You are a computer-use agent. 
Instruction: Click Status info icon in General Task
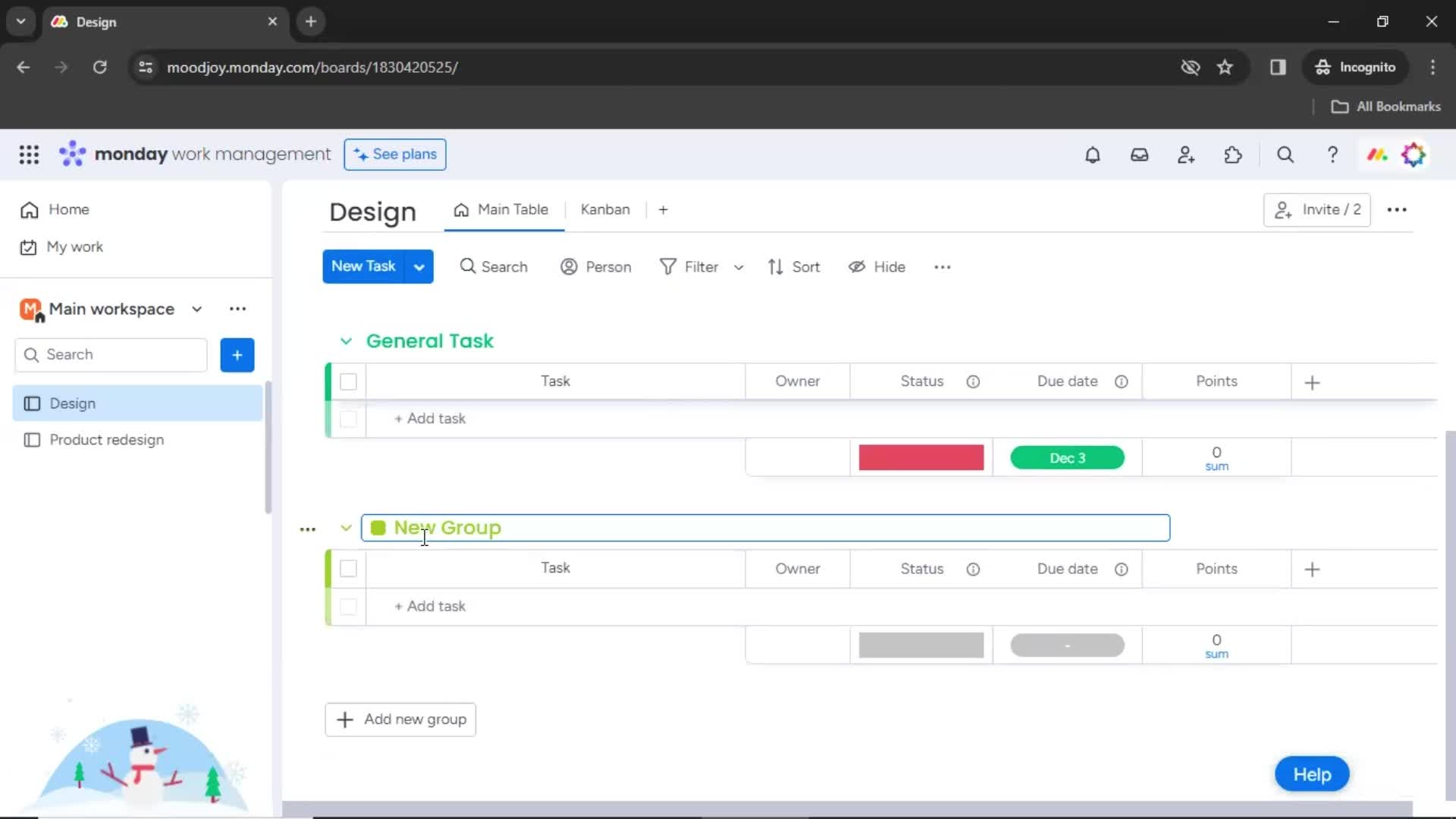pyautogui.click(x=973, y=381)
